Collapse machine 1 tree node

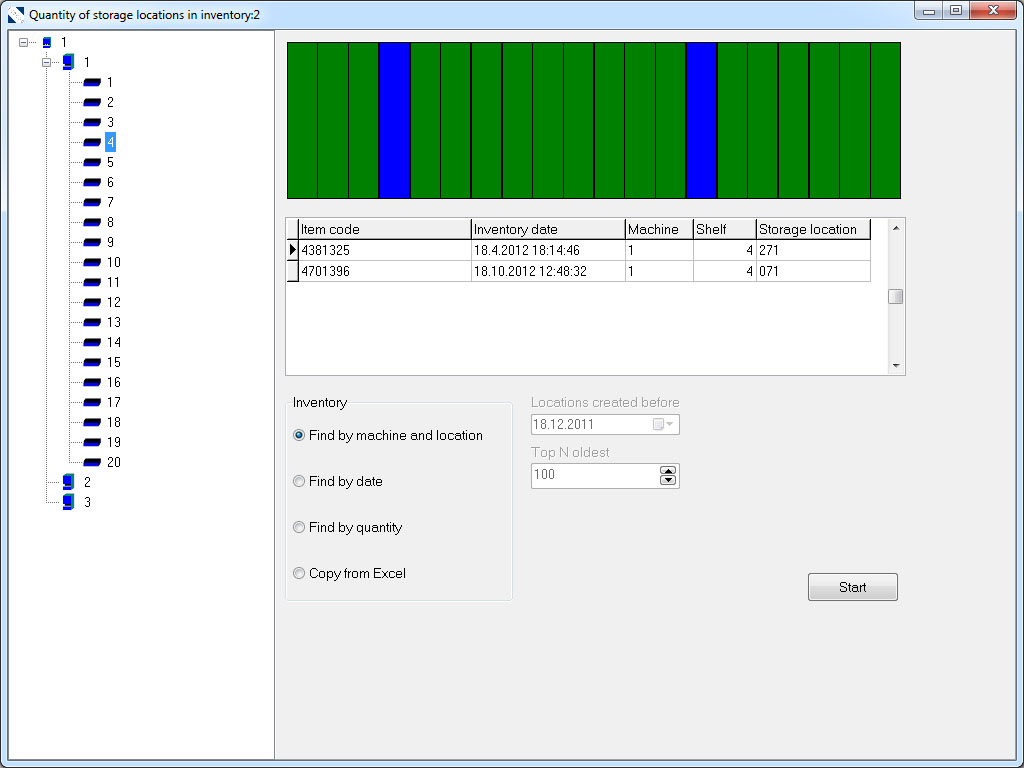46,62
